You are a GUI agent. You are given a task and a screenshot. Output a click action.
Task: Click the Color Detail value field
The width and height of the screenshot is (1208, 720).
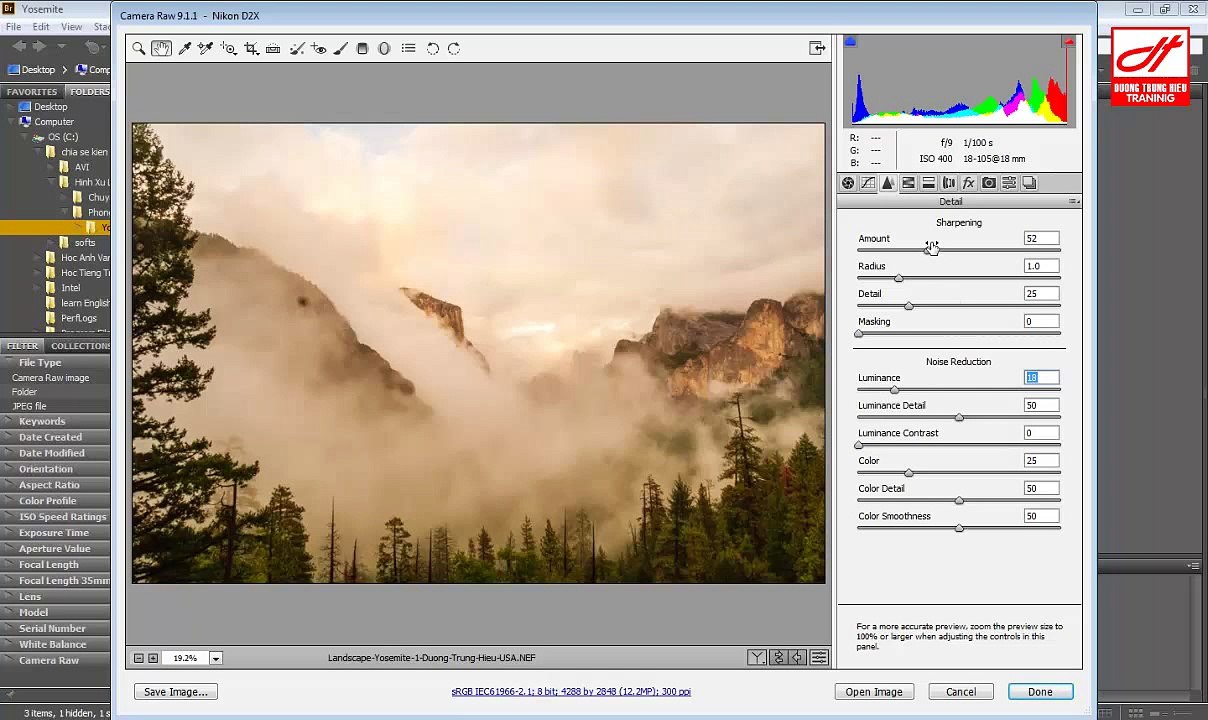point(1041,488)
